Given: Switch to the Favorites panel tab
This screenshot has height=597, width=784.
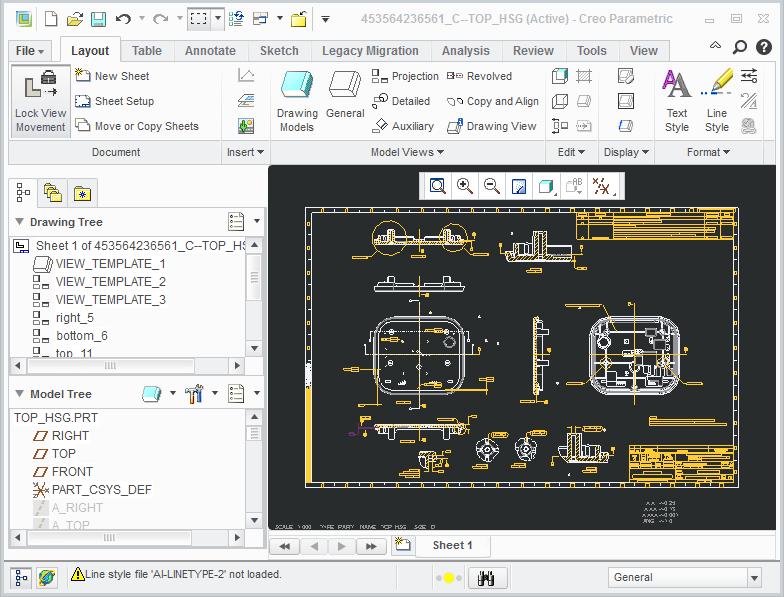Looking at the screenshot, I should coord(82,193).
